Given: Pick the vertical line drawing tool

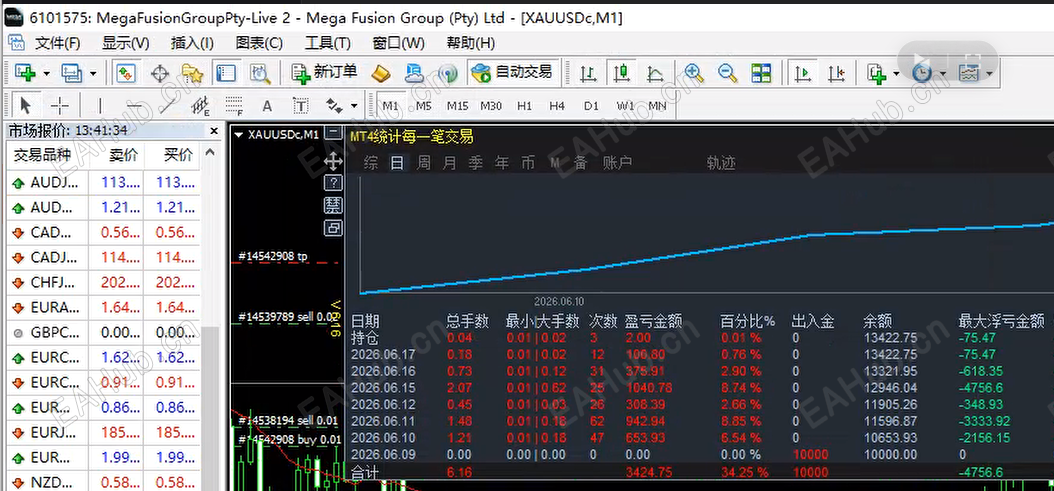Looking at the screenshot, I should (x=100, y=106).
